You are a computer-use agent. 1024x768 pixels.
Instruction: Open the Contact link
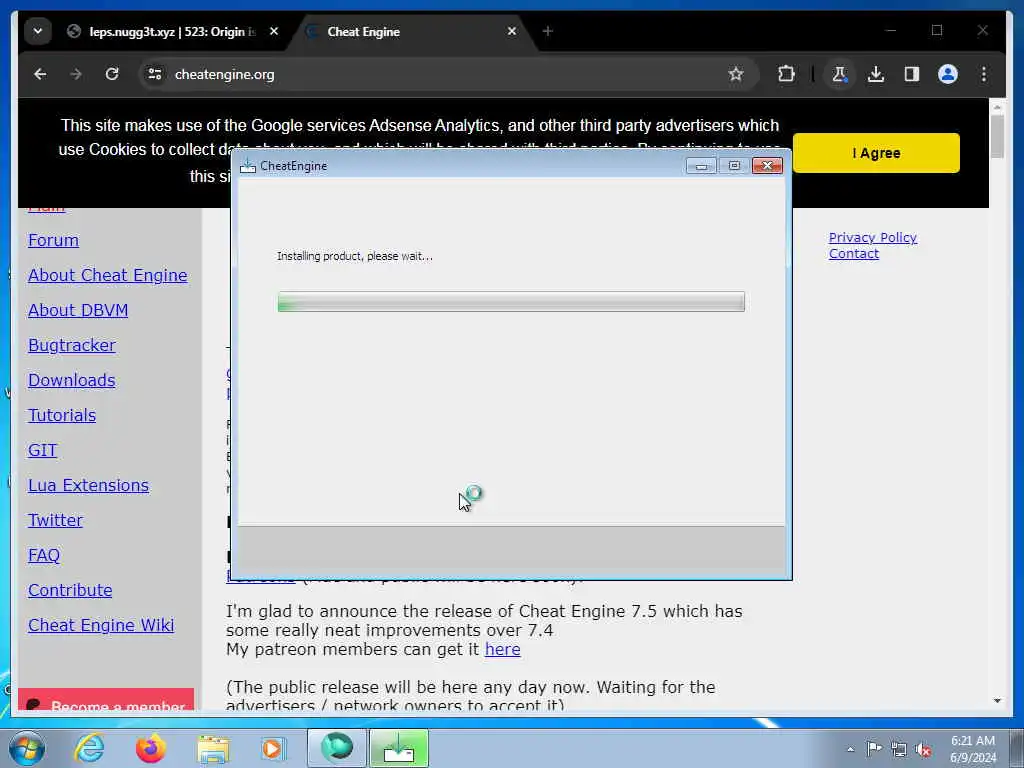854,253
